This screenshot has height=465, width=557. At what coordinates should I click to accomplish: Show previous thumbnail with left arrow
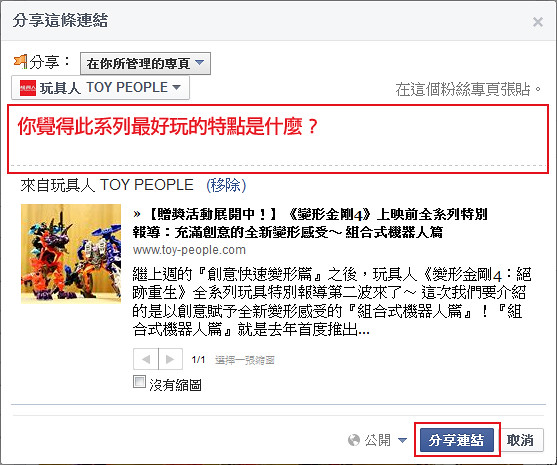pos(146,359)
